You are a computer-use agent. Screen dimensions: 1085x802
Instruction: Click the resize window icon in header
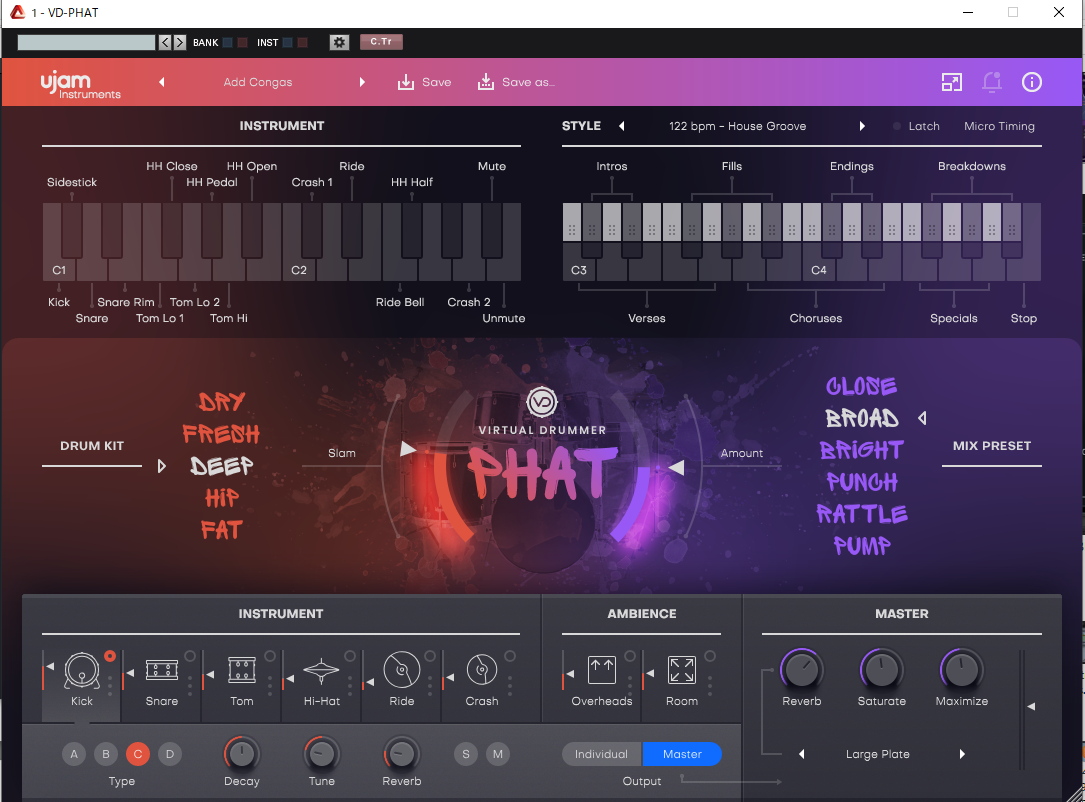coord(952,82)
